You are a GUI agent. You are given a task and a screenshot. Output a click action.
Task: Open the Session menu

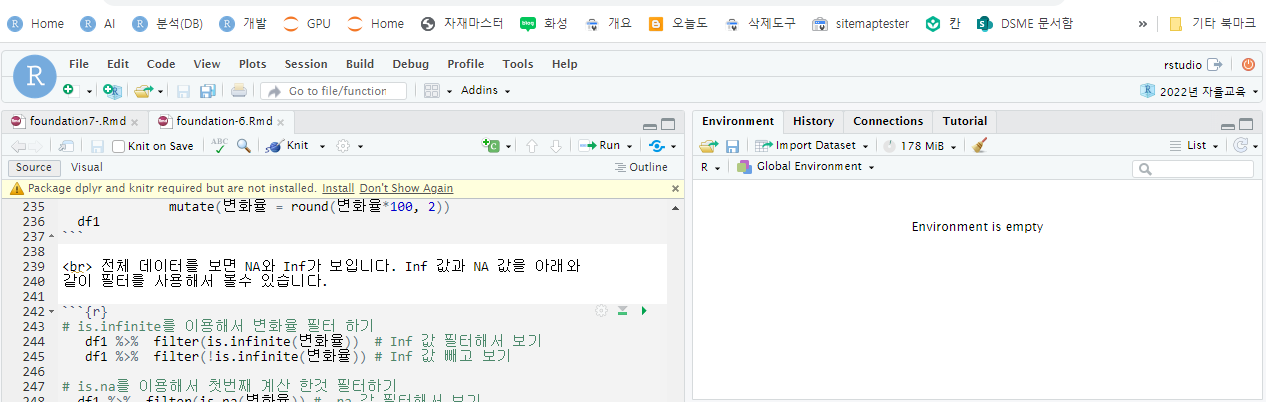[x=306, y=64]
